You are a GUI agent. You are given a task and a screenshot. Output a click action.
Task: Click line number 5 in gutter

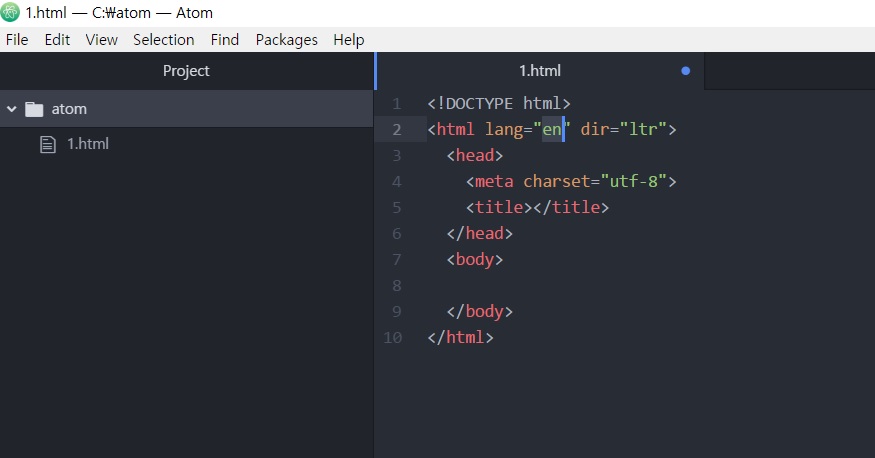[396, 208]
